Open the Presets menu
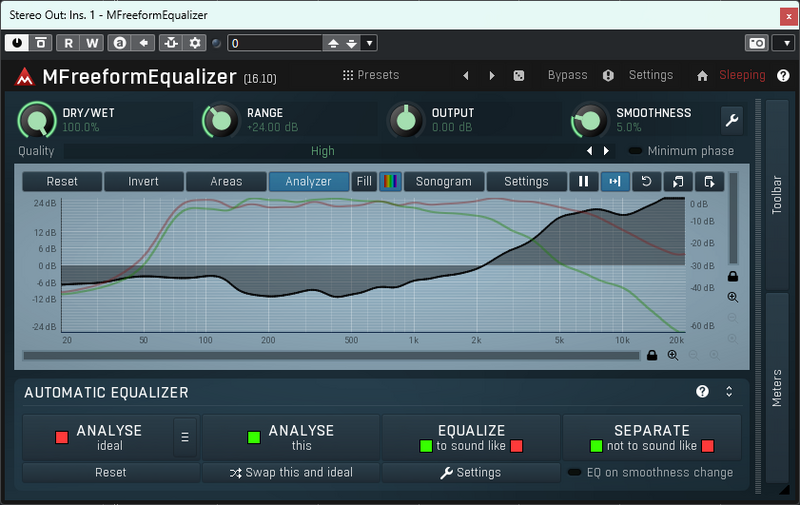 tap(371, 75)
